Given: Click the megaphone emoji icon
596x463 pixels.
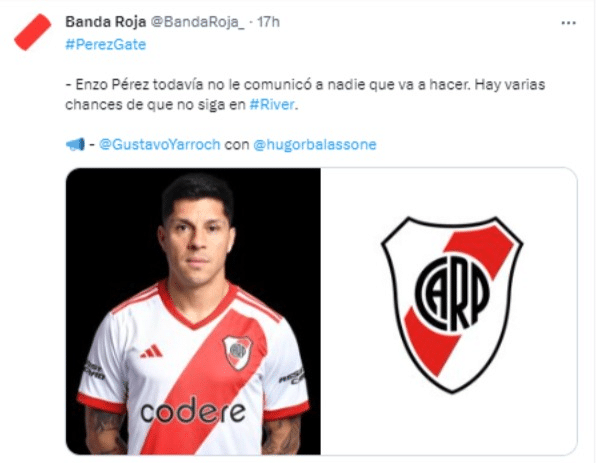Looking at the screenshot, I should tap(75, 144).
